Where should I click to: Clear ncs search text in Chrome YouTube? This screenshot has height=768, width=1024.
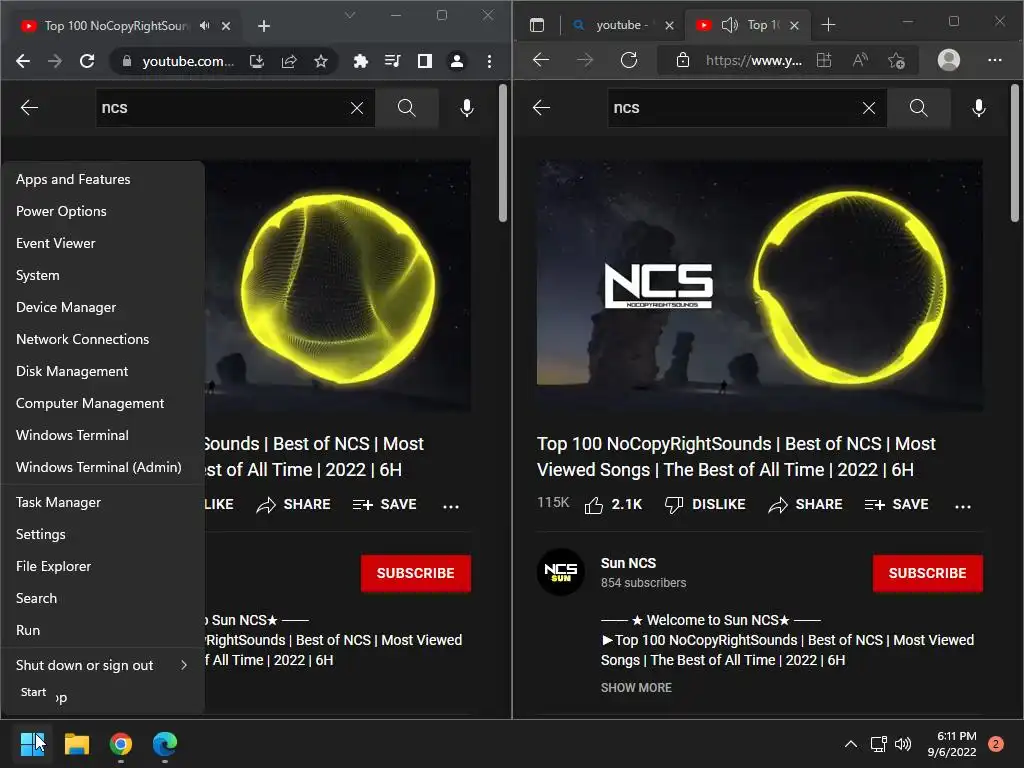[357, 108]
